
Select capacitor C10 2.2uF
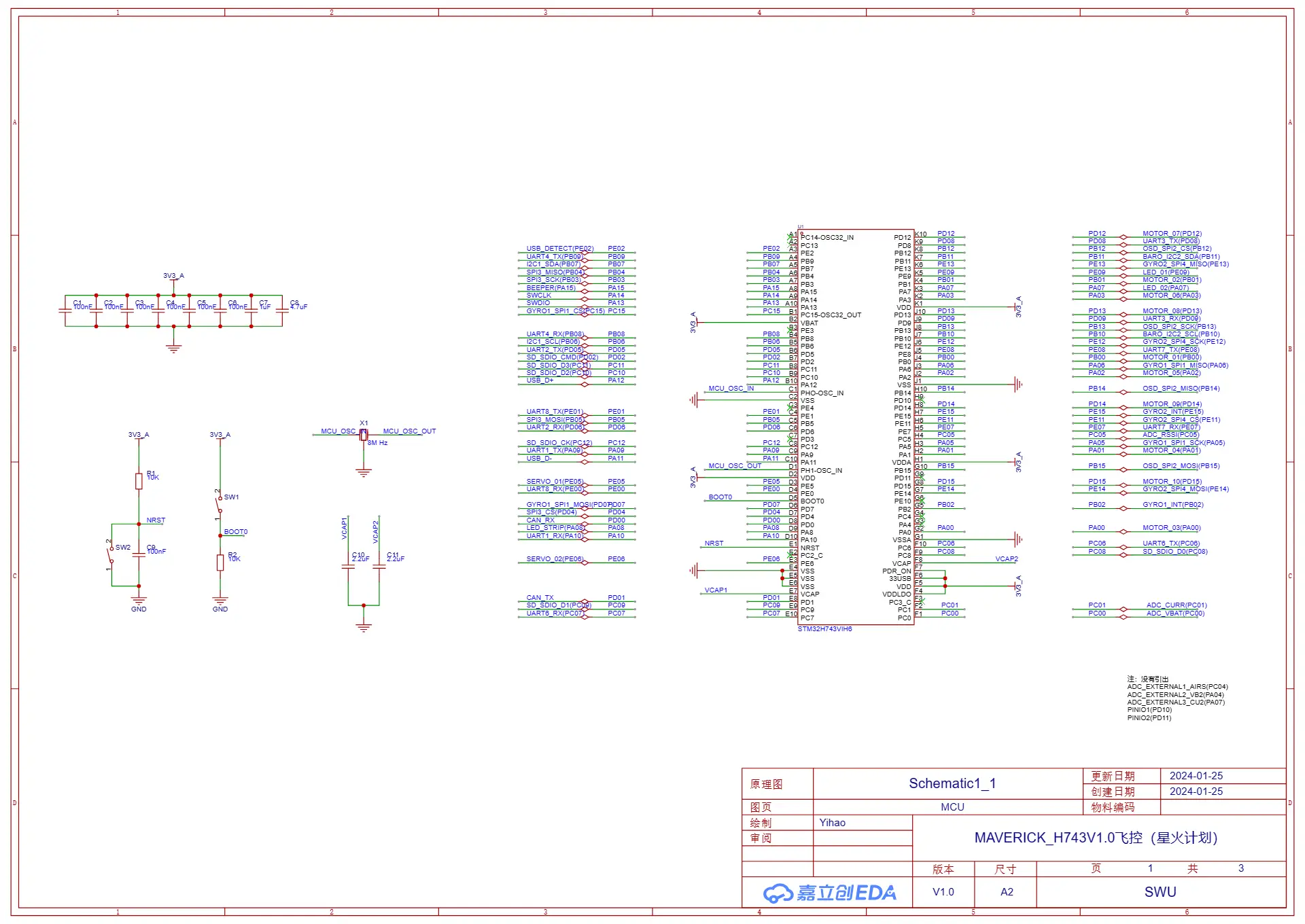(348, 567)
